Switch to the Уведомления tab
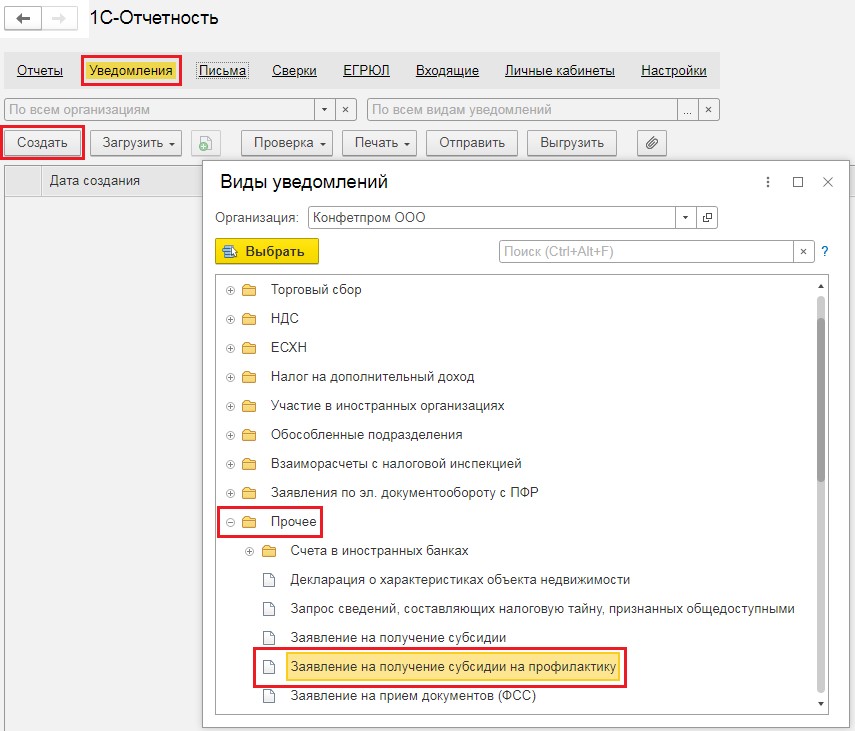The width and height of the screenshot is (855, 731). (131, 70)
